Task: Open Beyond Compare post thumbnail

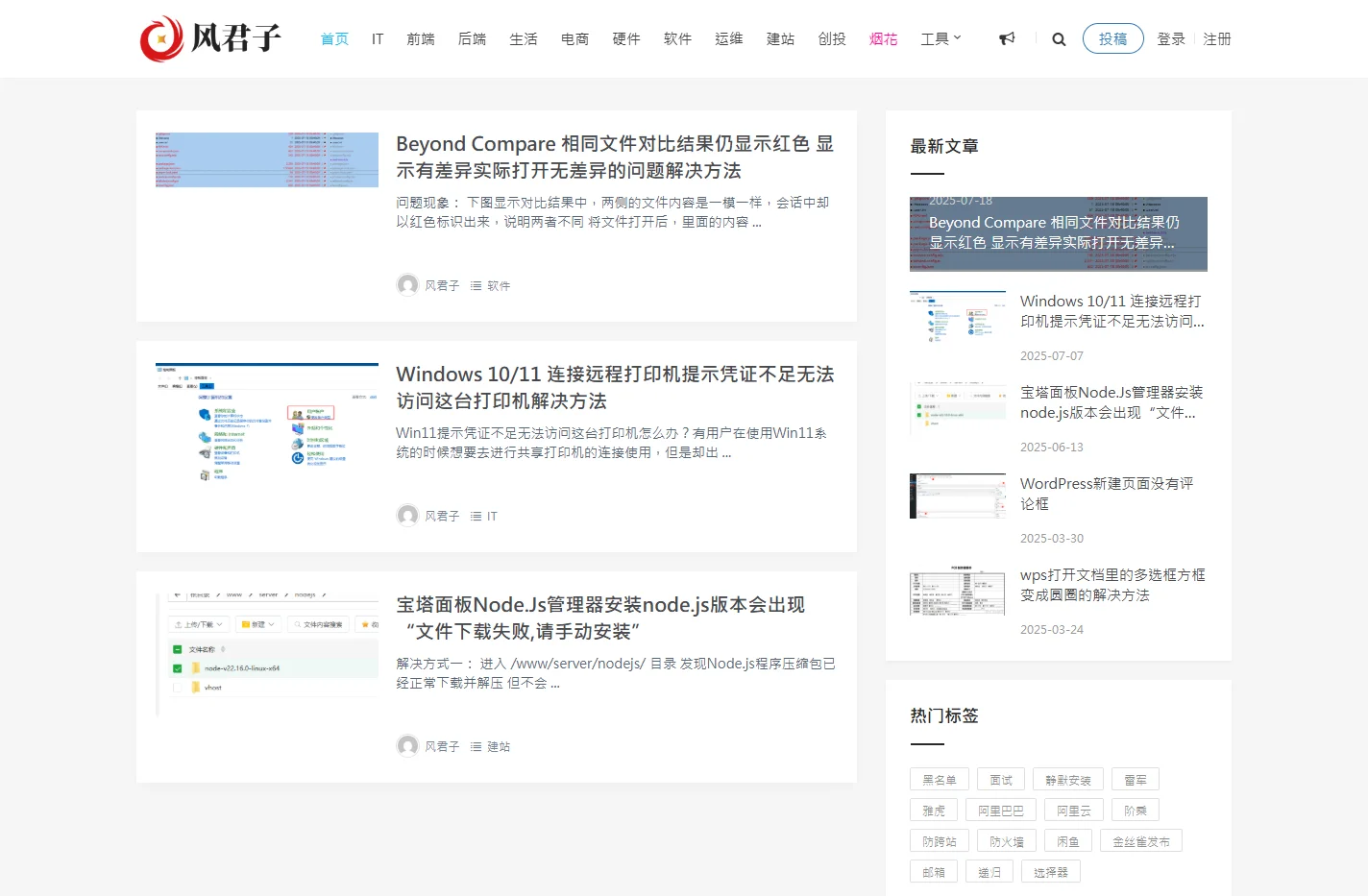Action: 267,159
